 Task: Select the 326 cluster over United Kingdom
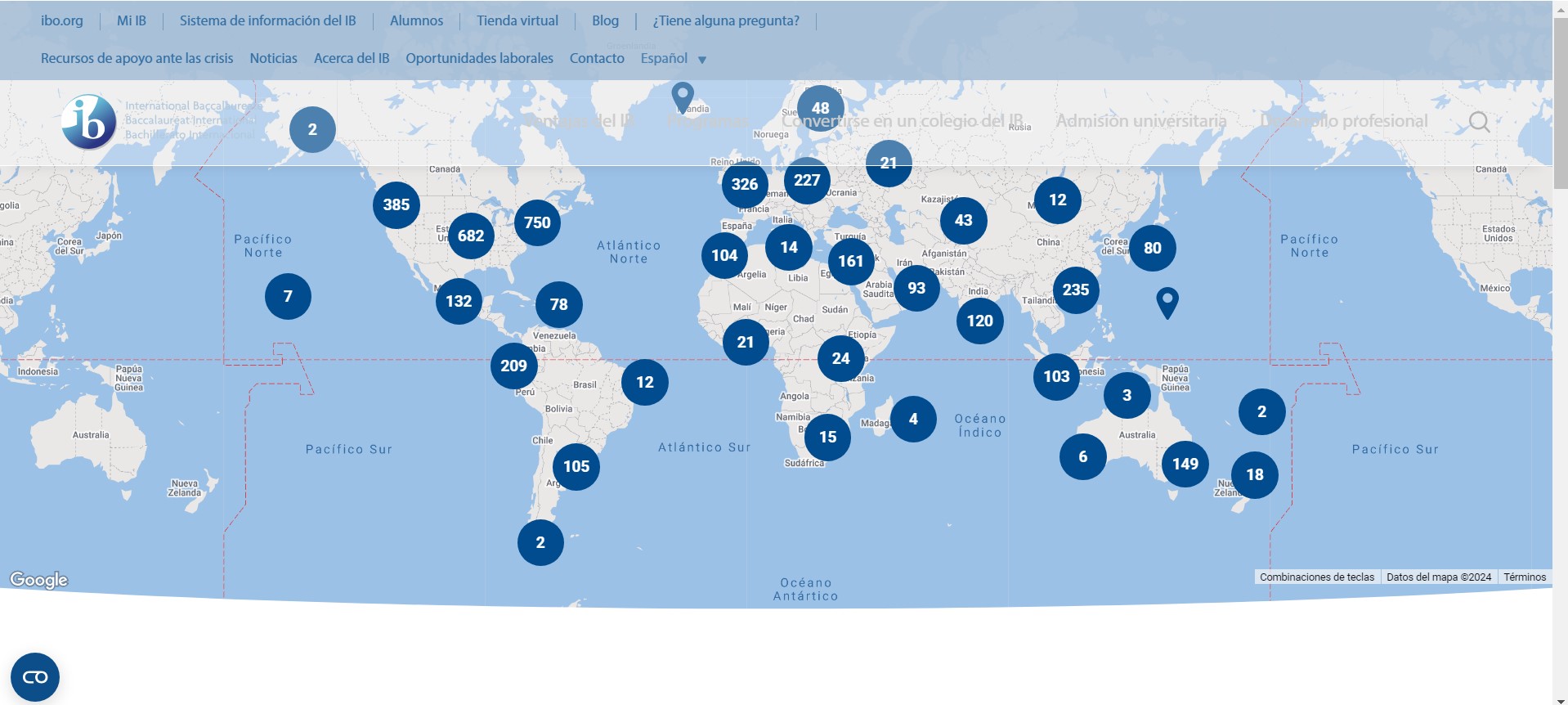coord(744,184)
